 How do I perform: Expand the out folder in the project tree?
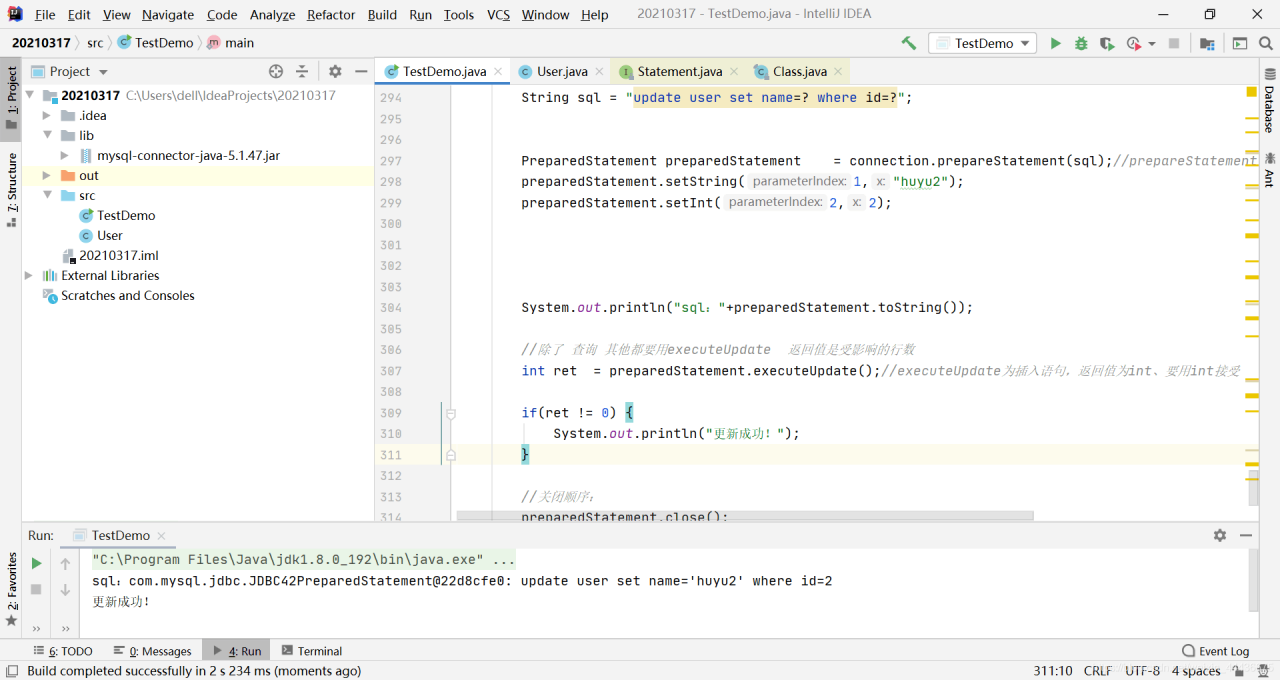pyautogui.click(x=47, y=175)
